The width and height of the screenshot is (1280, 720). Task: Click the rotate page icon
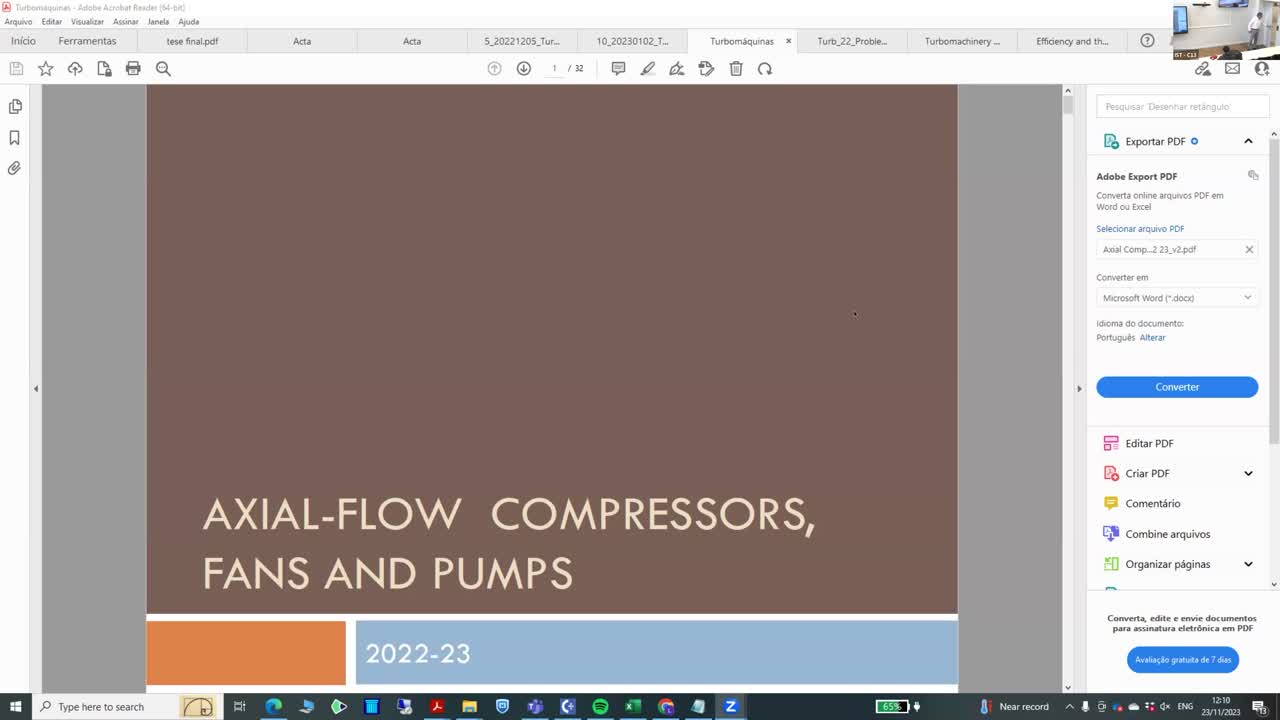point(765,68)
